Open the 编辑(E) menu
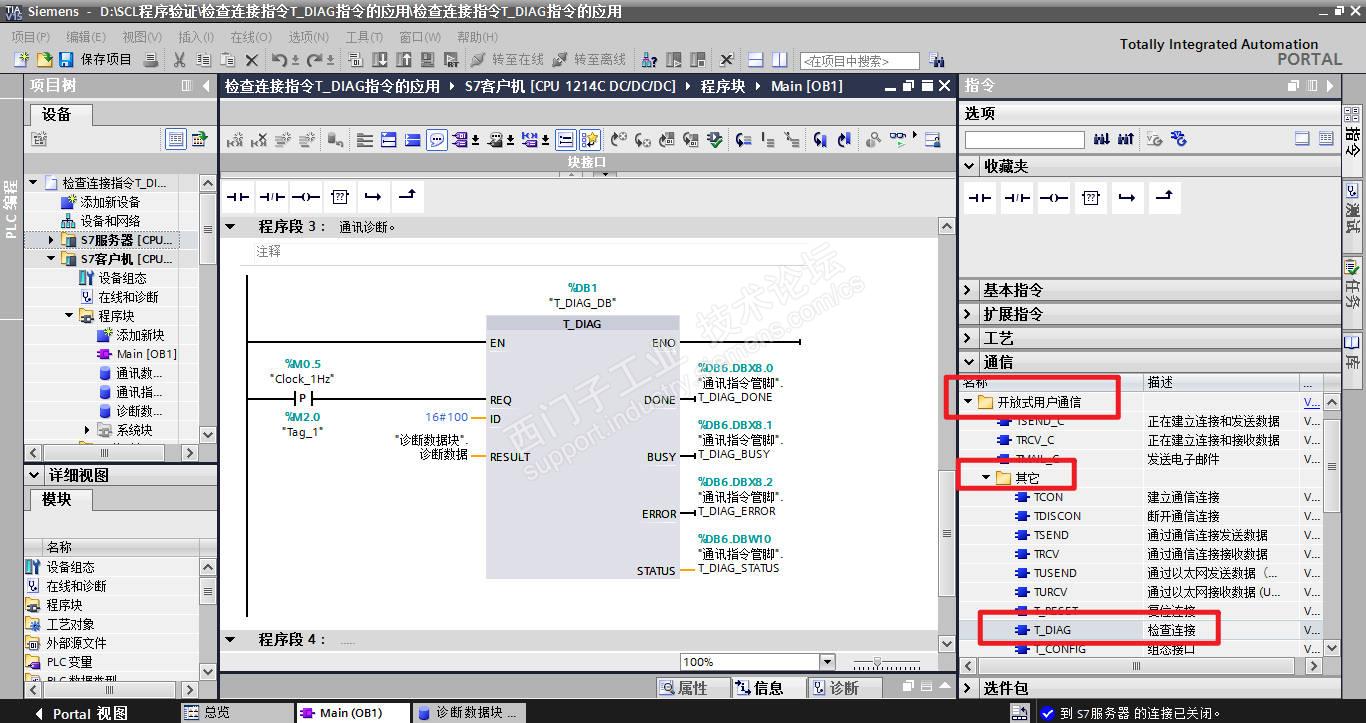This screenshot has height=723, width=1366. pos(86,37)
